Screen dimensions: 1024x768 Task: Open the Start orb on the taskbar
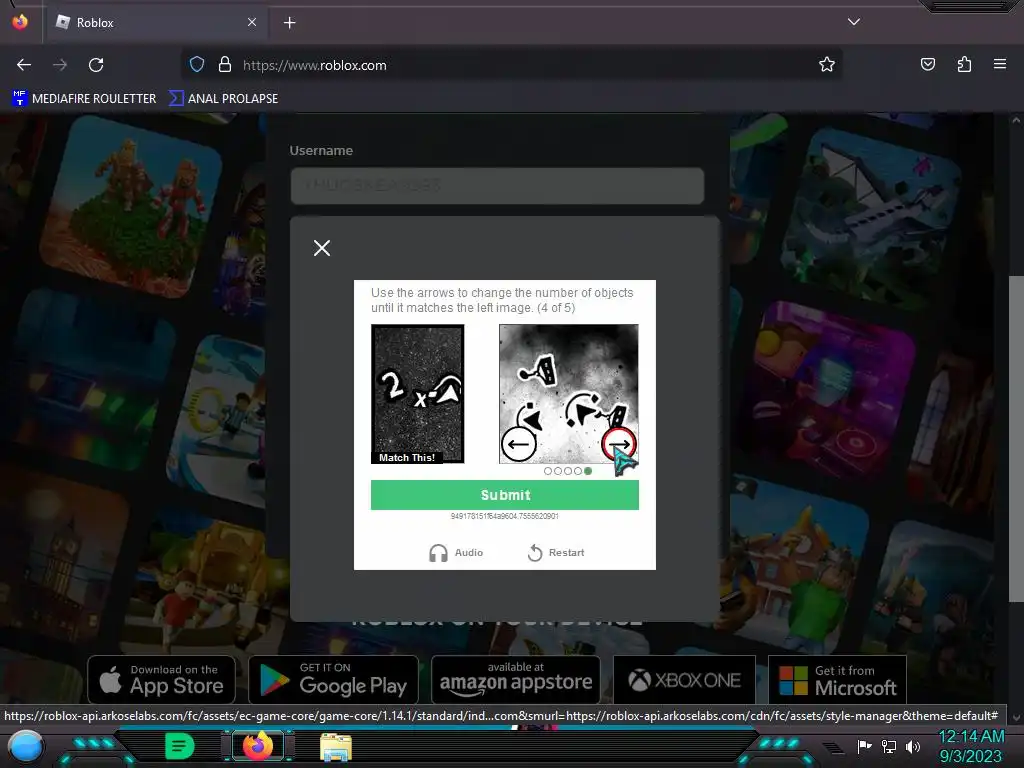(x=26, y=747)
